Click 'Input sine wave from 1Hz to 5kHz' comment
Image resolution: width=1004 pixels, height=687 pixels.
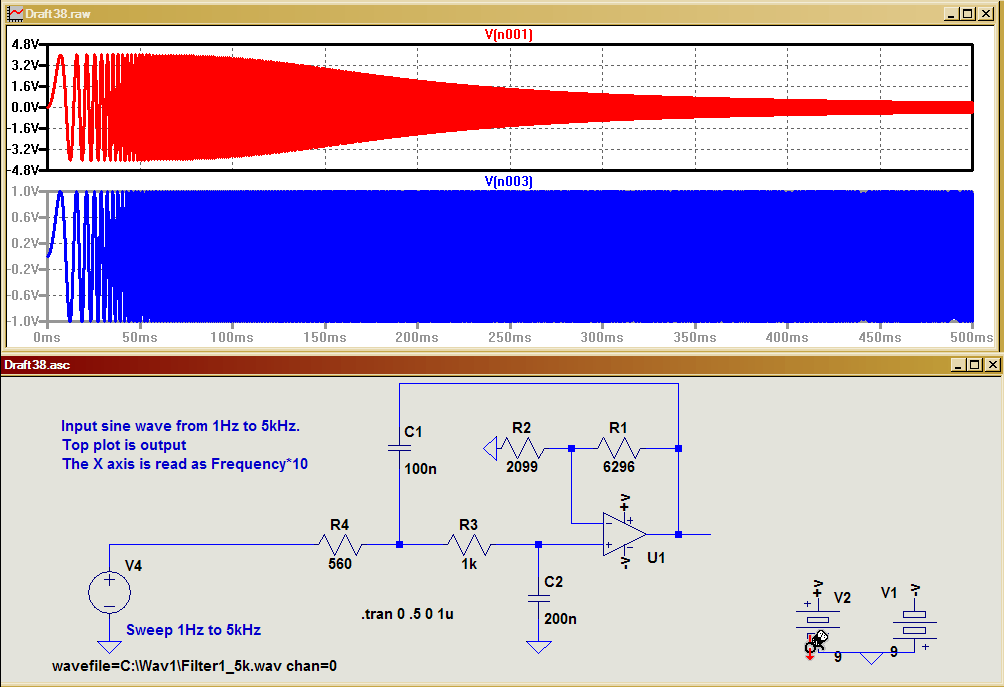181,426
